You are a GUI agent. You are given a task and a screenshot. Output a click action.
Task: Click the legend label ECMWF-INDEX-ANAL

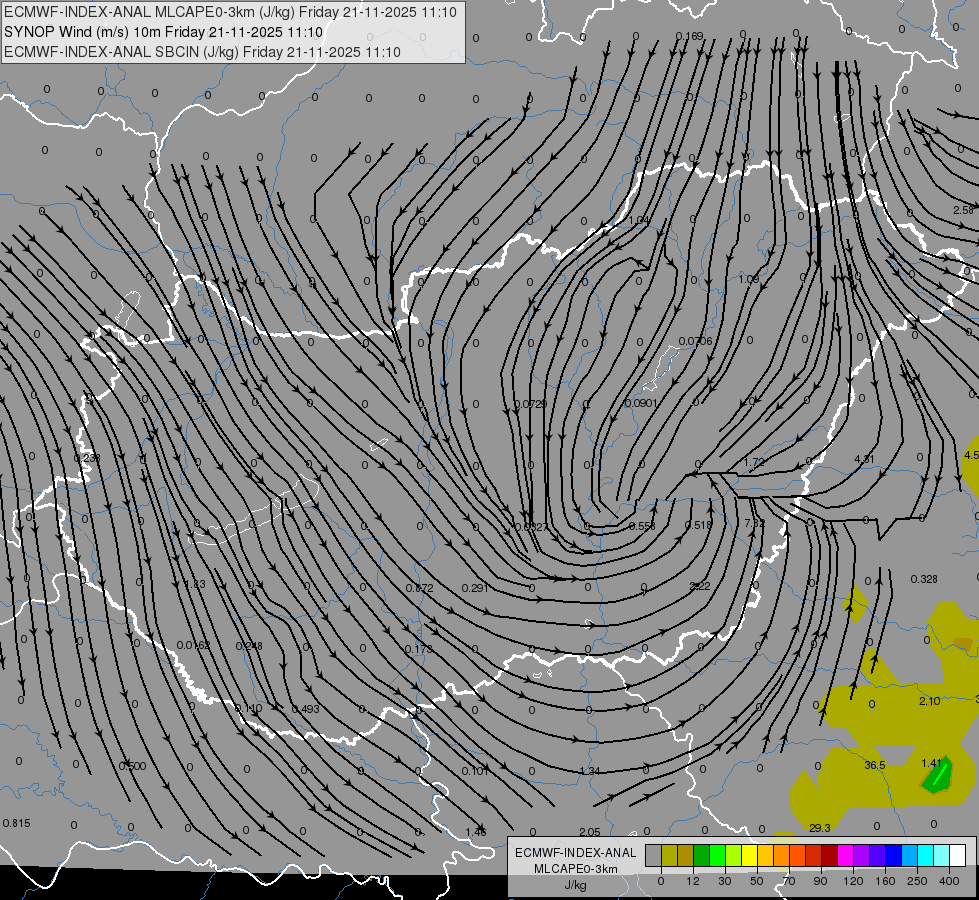(x=575, y=853)
